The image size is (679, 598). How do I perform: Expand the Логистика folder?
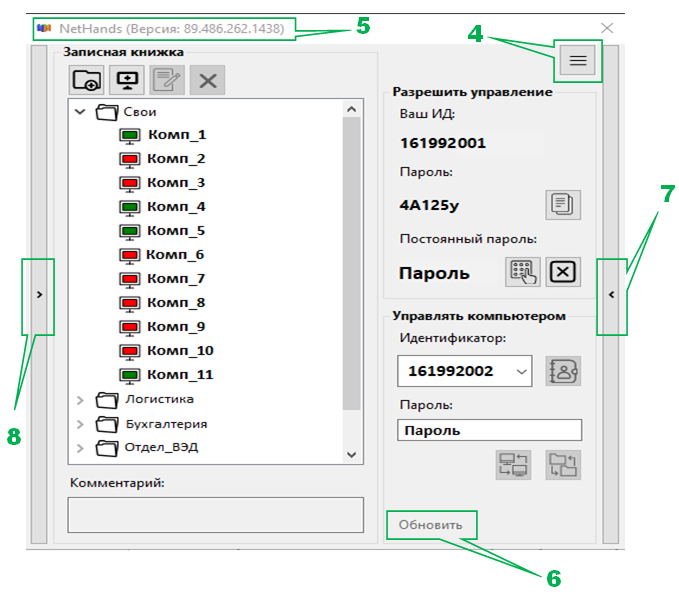click(x=81, y=400)
